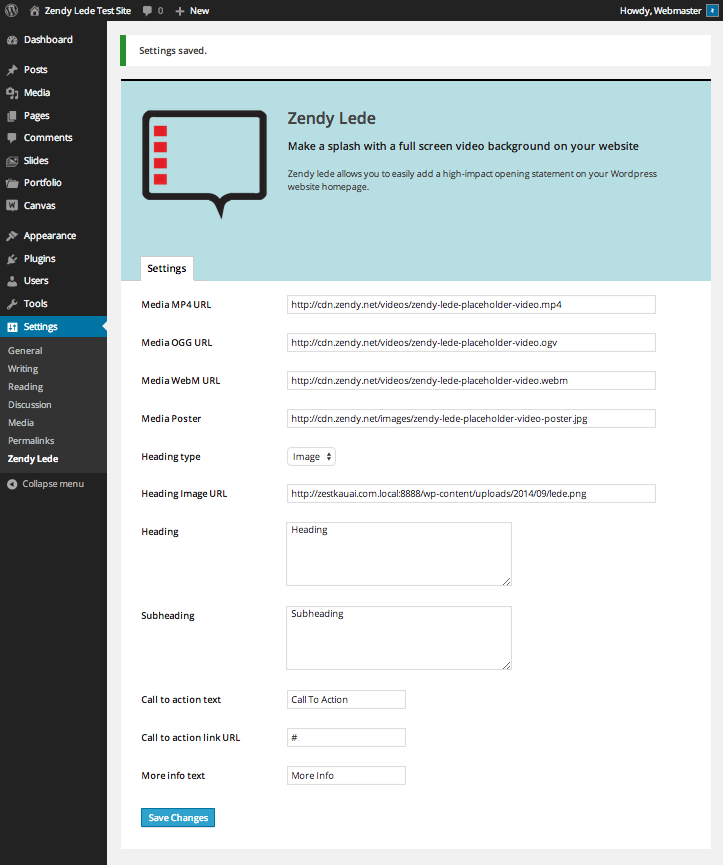This screenshot has width=723, height=865.
Task: Click the Comments bubble icon in sidebar
Action: (12, 138)
